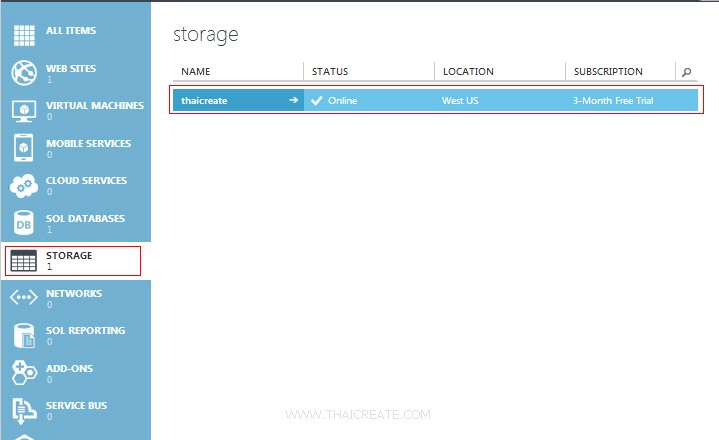
Task: Open the thaicreate storage account
Action: click(204, 101)
